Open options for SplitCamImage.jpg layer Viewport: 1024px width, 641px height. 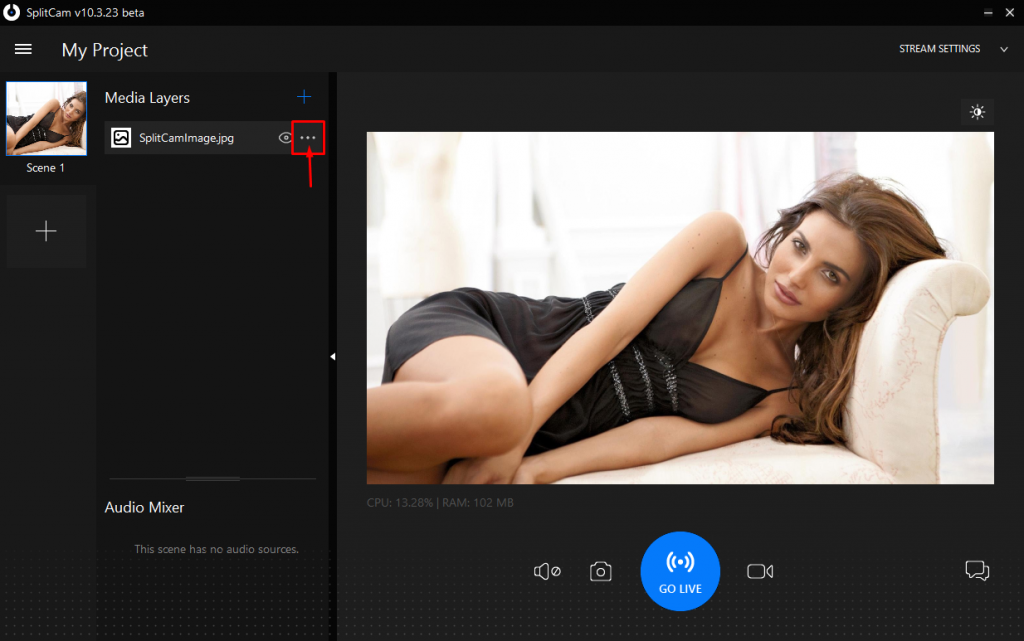coord(308,138)
